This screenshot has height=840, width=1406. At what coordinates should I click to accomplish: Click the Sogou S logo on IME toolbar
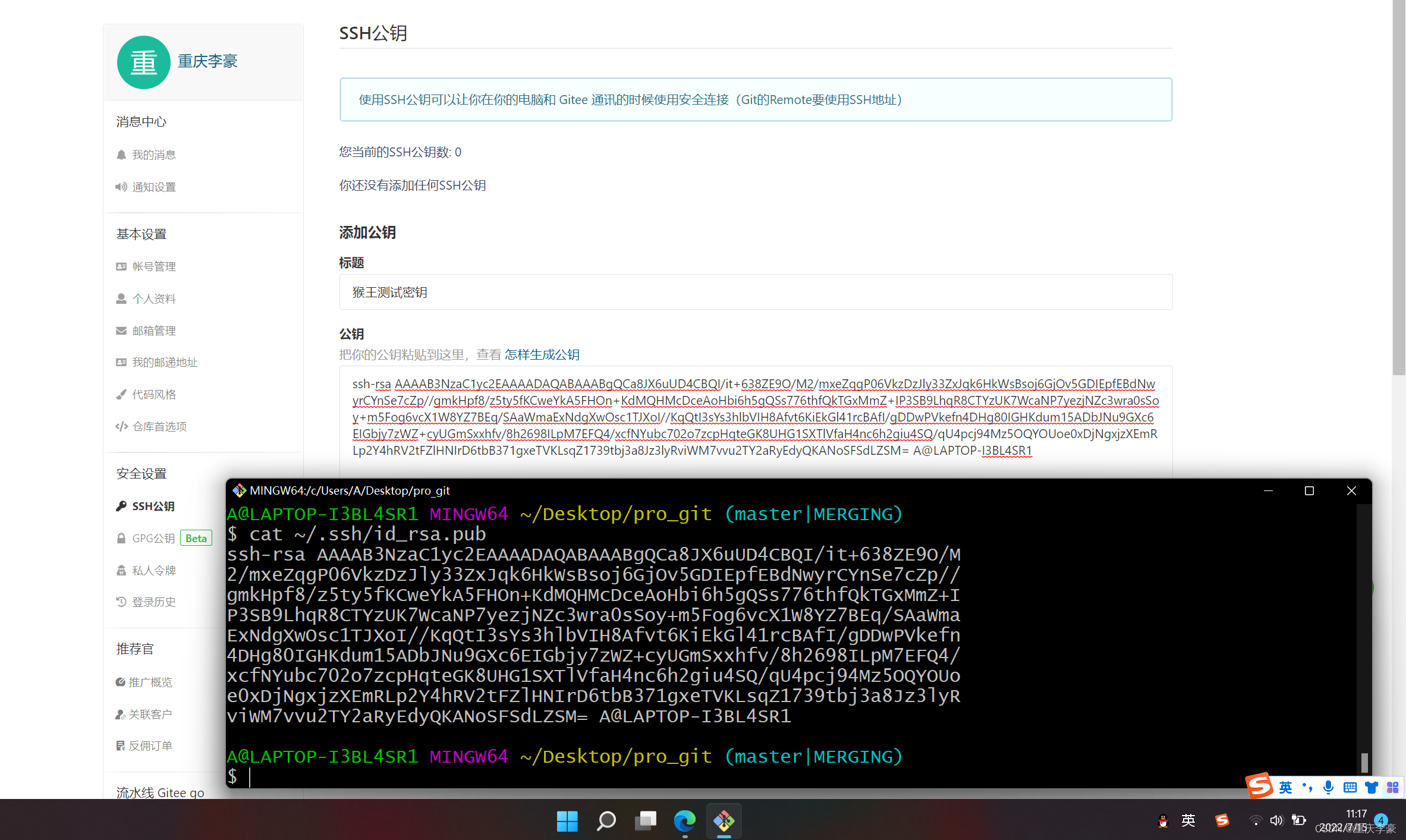[x=1260, y=786]
